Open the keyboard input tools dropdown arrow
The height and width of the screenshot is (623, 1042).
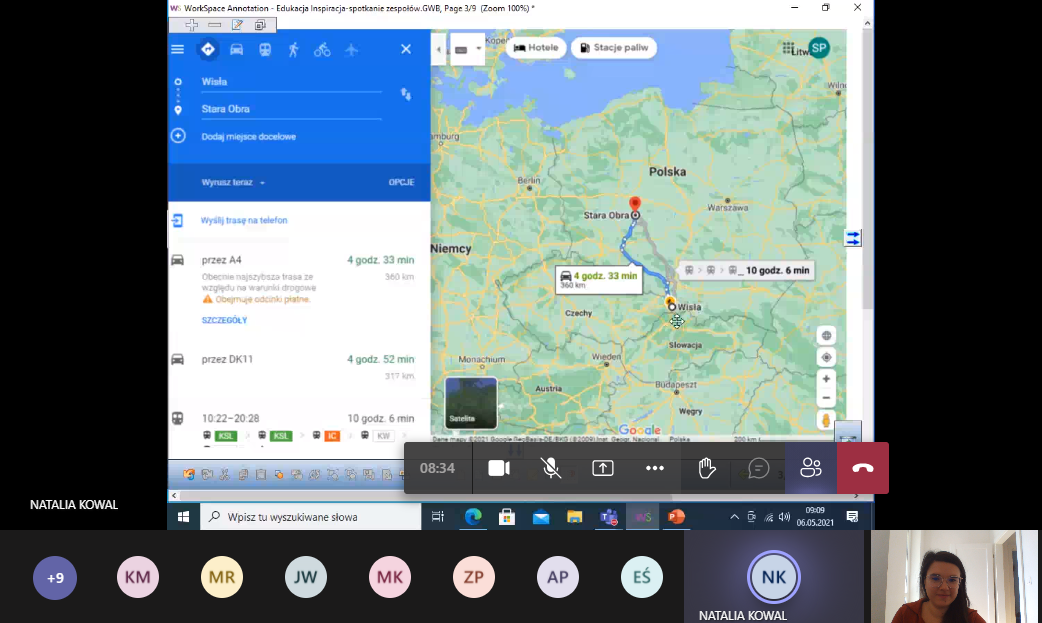coord(479,48)
